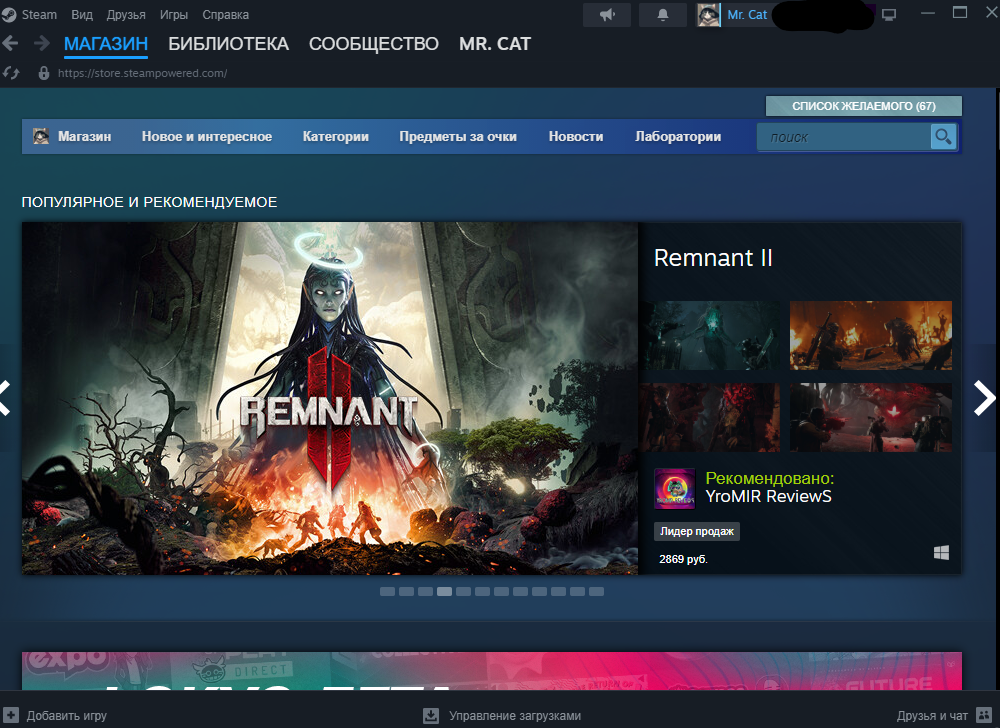1000x728 pixels.
Task: Switch to the СООБЩЕСТВО tab
Action: [374, 43]
